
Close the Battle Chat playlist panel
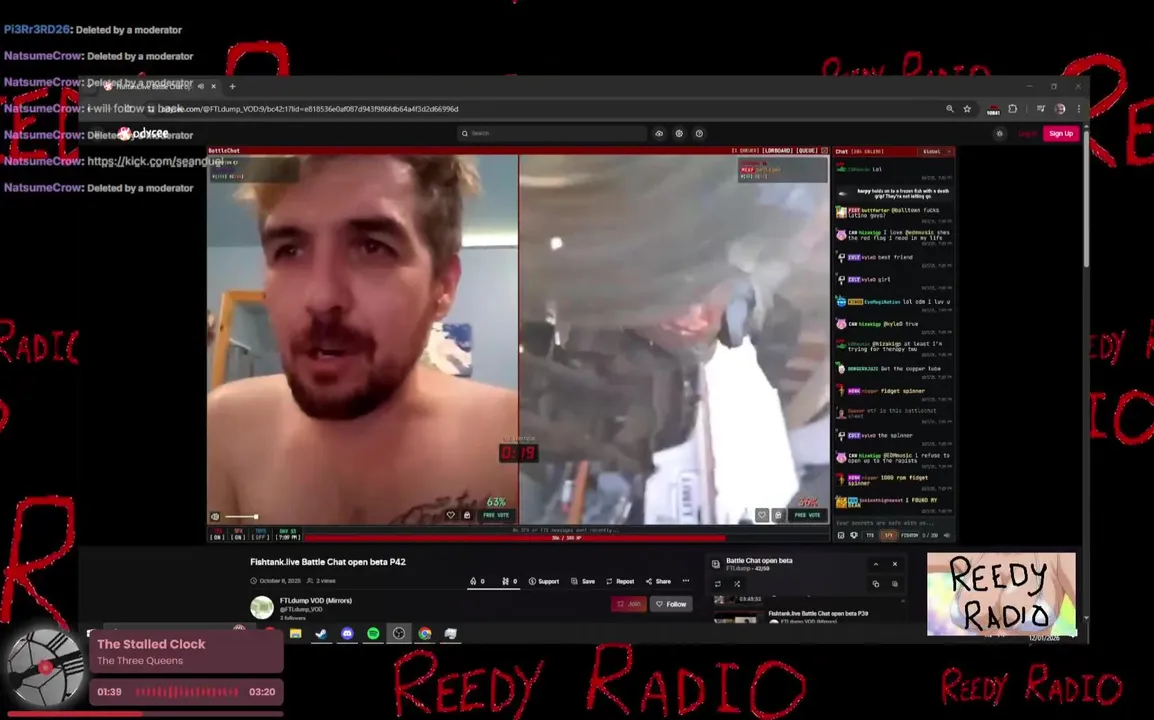[x=895, y=564]
